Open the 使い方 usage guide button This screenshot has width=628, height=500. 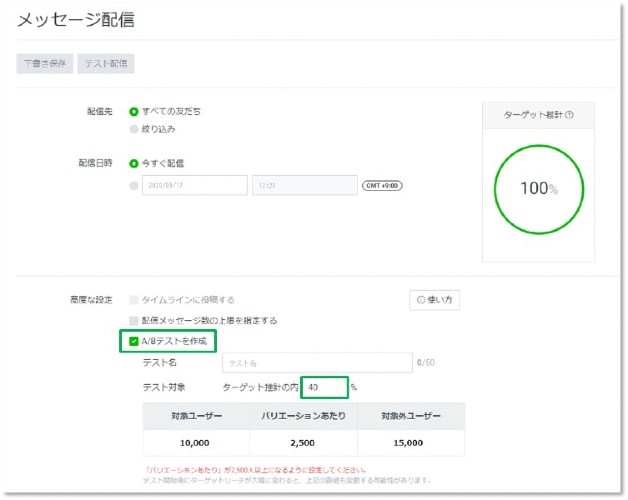pyautogui.click(x=435, y=300)
